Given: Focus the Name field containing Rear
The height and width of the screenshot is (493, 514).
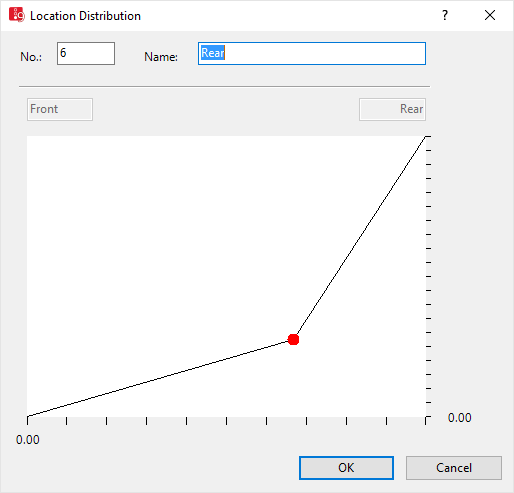Looking at the screenshot, I should click(x=312, y=53).
